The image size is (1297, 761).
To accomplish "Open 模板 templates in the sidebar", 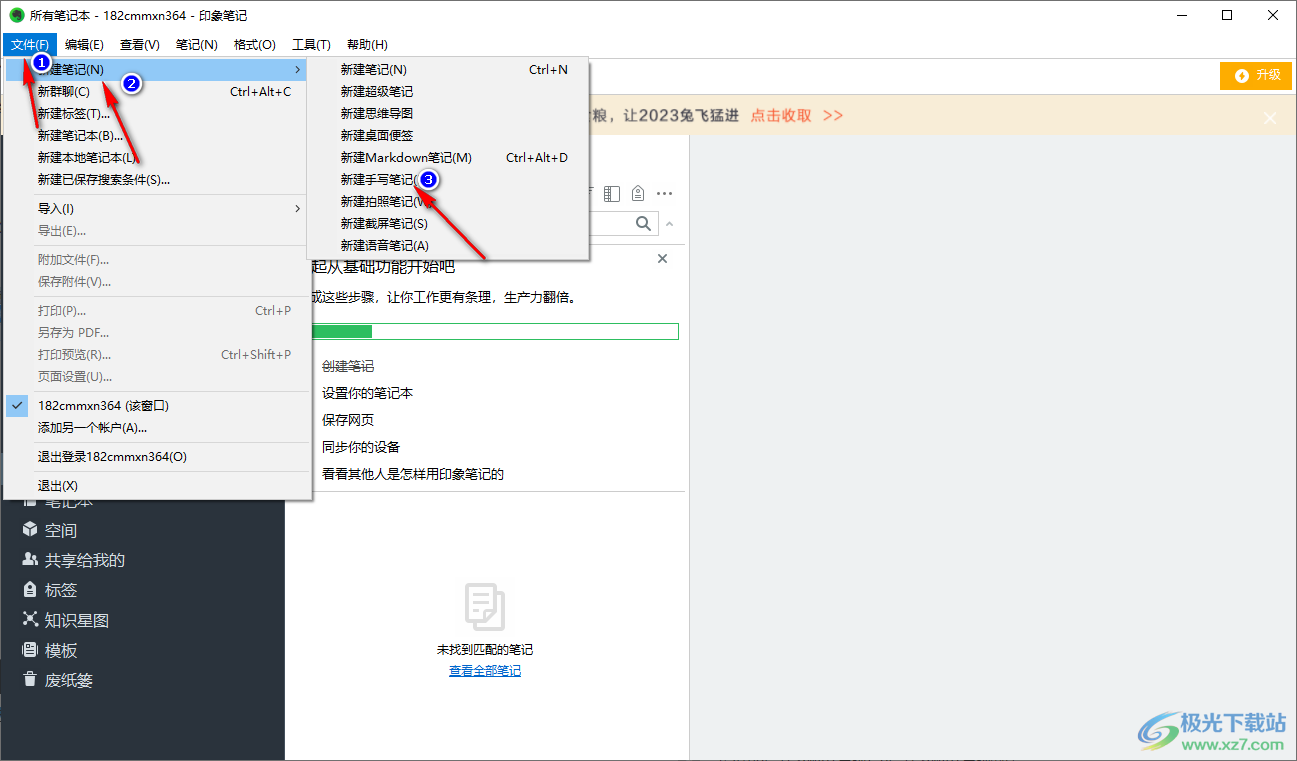I will point(50,650).
